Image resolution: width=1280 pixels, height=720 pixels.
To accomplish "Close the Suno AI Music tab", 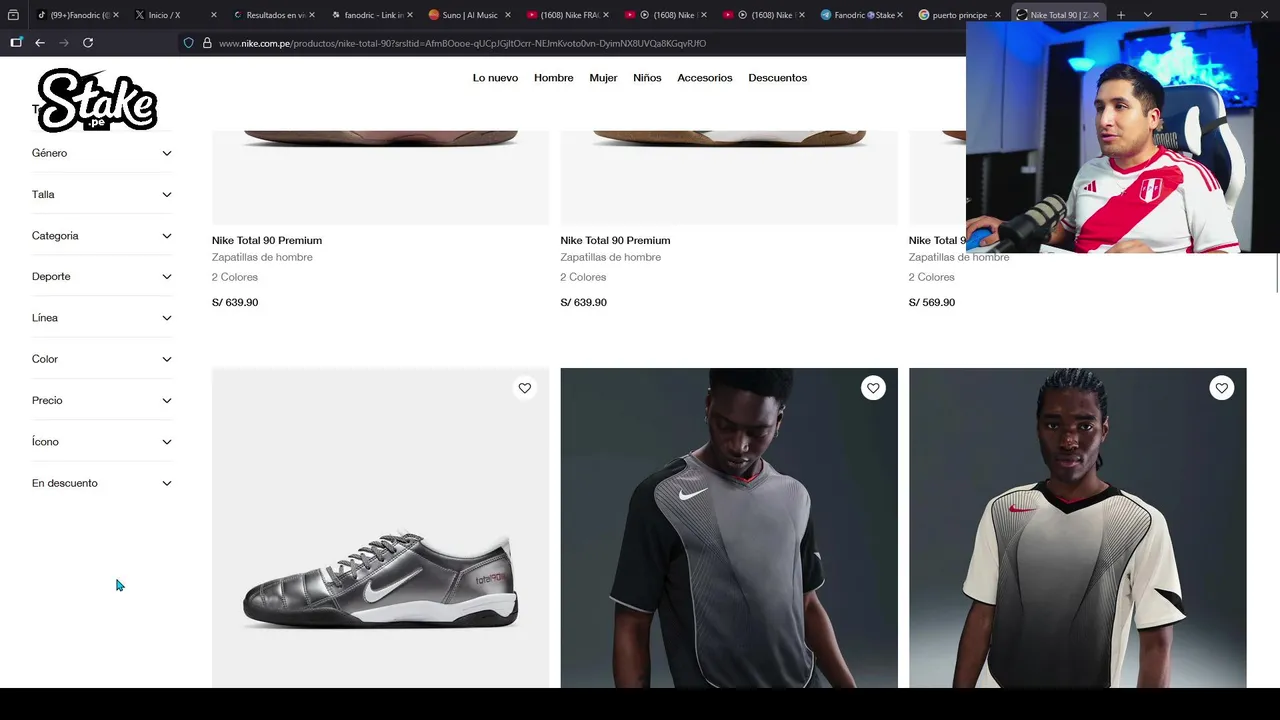I will tap(508, 15).
